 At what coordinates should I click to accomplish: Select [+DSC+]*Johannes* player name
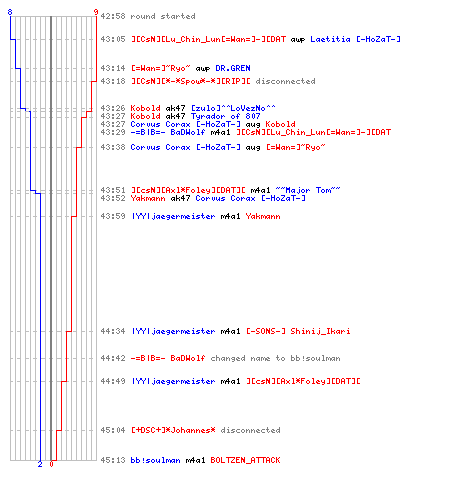(173, 430)
